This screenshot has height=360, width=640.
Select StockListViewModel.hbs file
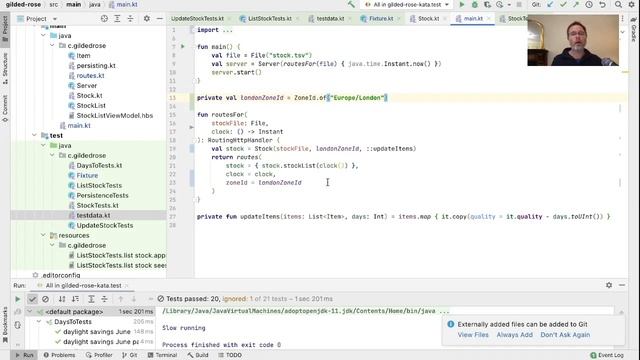[114, 116]
